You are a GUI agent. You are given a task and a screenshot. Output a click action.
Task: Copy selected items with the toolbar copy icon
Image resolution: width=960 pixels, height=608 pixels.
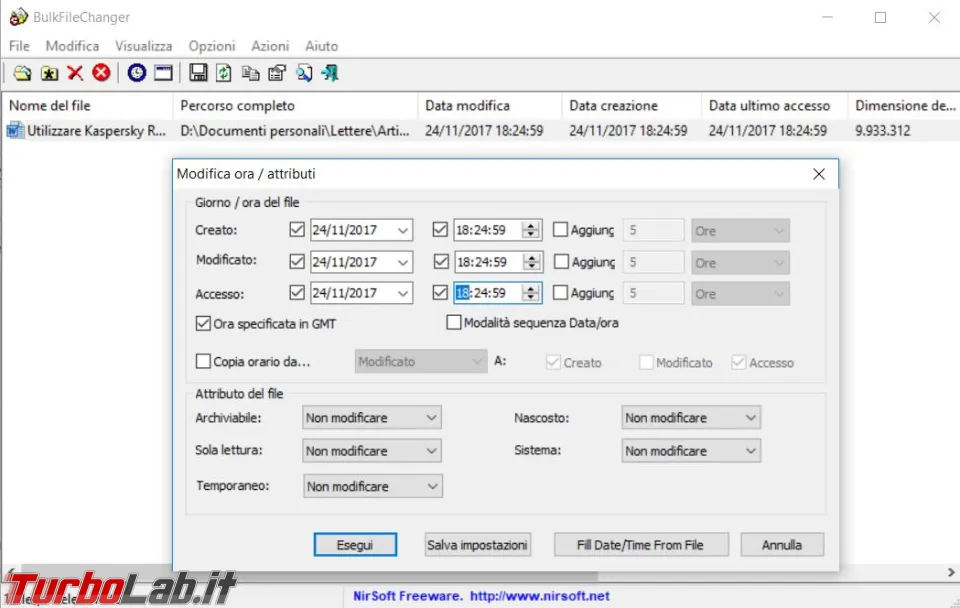(x=250, y=73)
